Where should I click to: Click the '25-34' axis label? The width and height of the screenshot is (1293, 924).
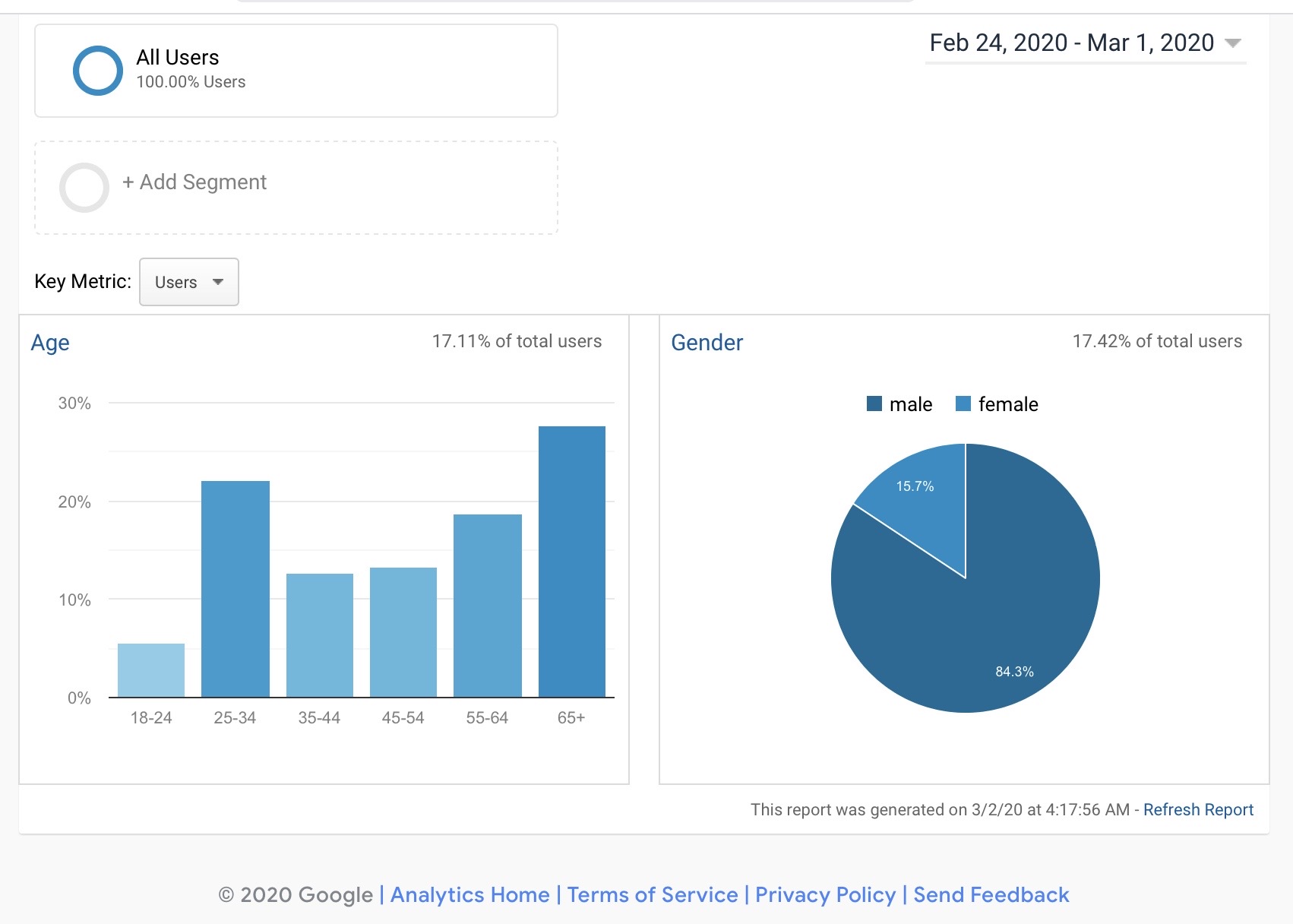pyautogui.click(x=235, y=718)
